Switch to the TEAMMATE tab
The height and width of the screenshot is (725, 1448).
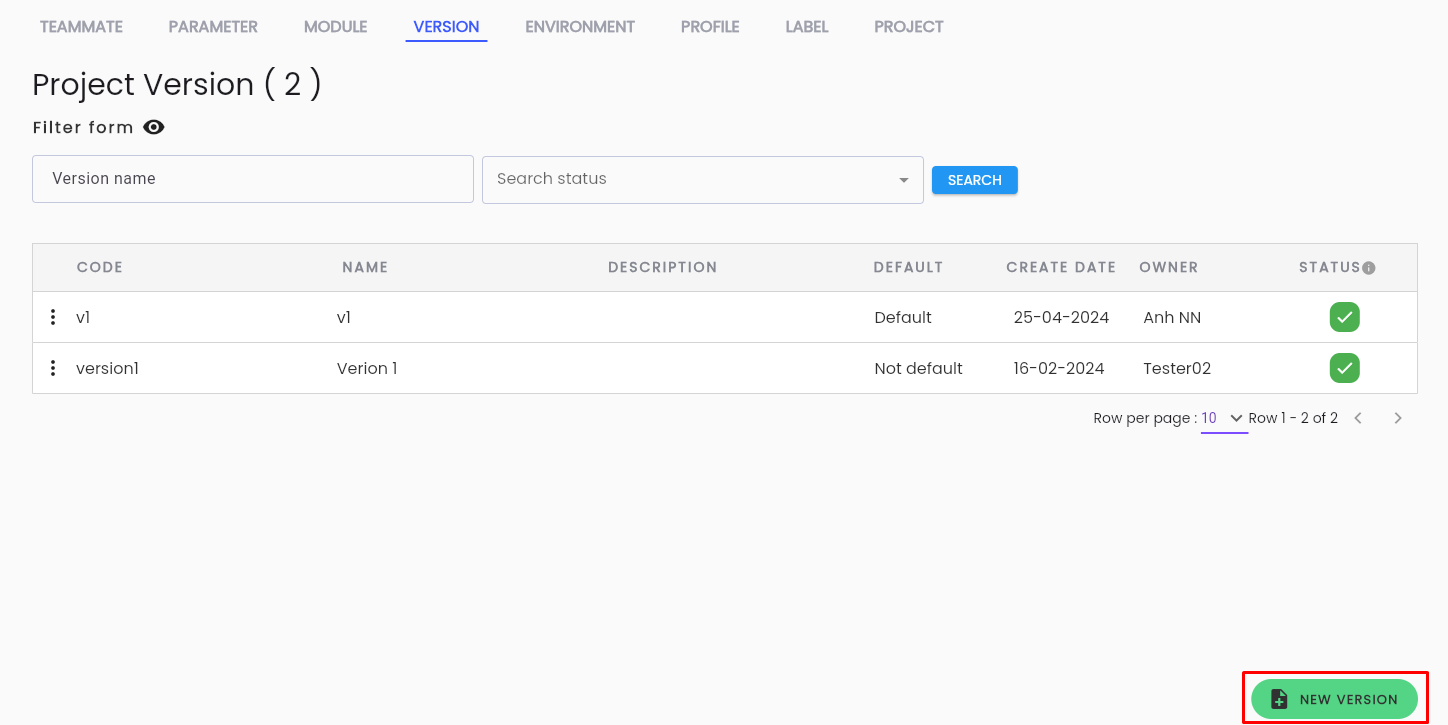pyautogui.click(x=81, y=27)
